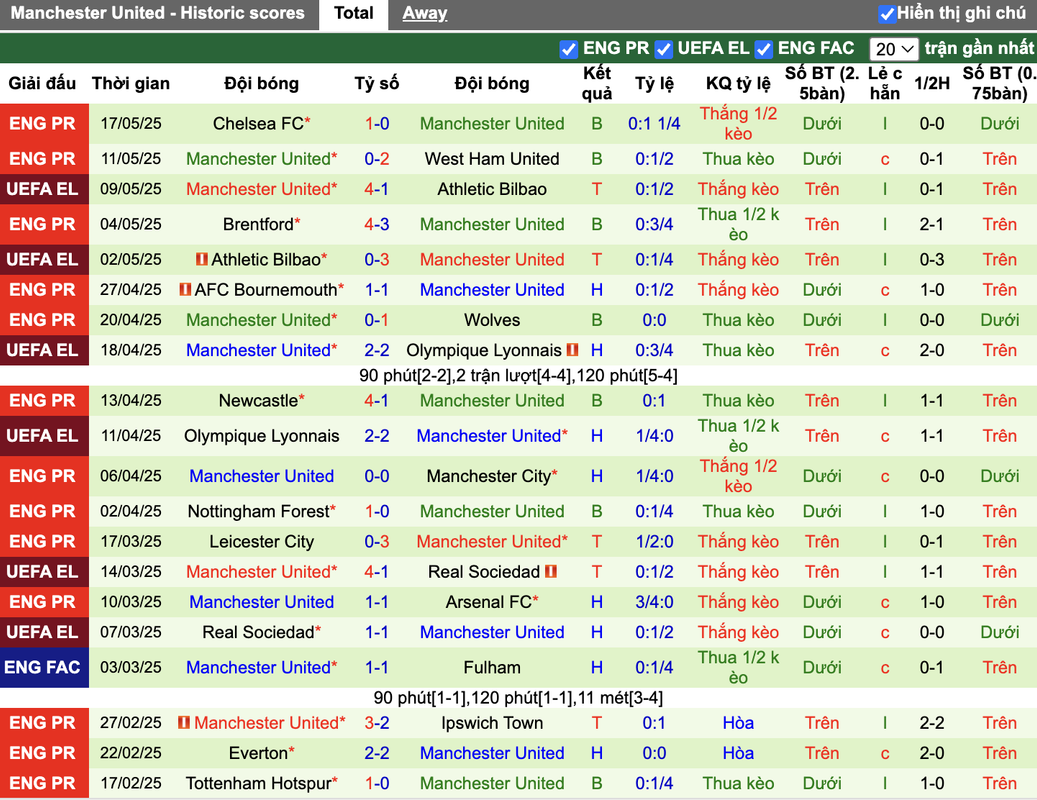Image resolution: width=1037 pixels, height=800 pixels.
Task: Click odds 0:1 1/4 on Chelsea row
Action: point(654,124)
